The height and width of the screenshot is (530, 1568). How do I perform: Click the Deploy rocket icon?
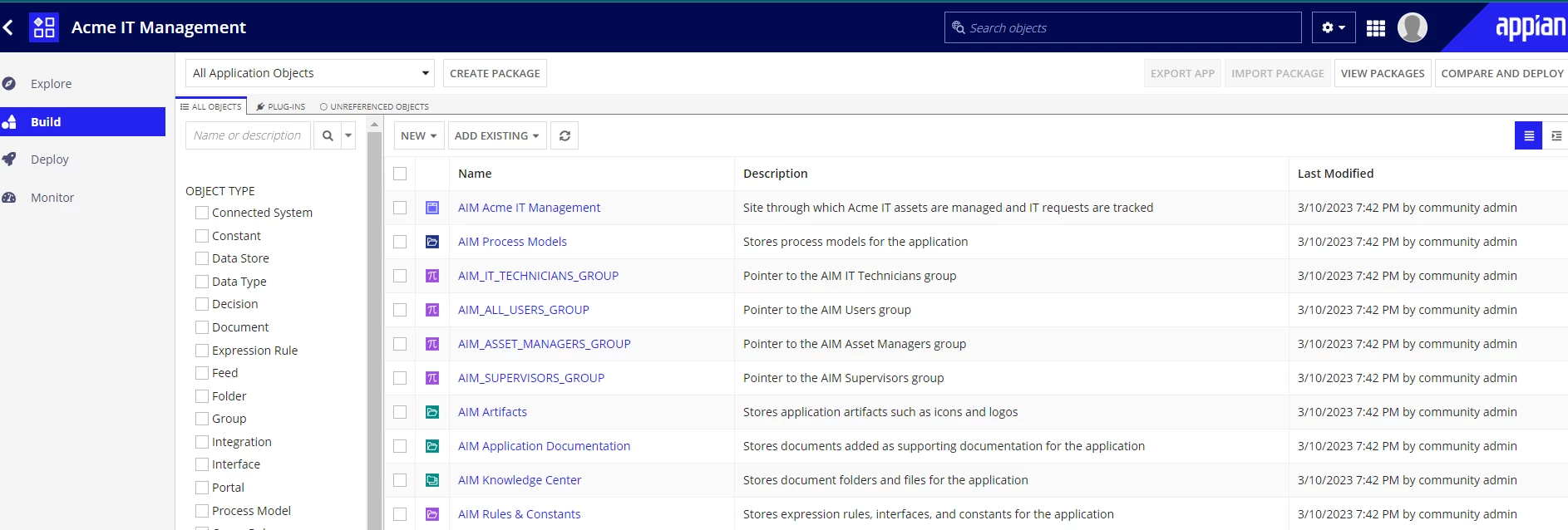pyautogui.click(x=9, y=159)
